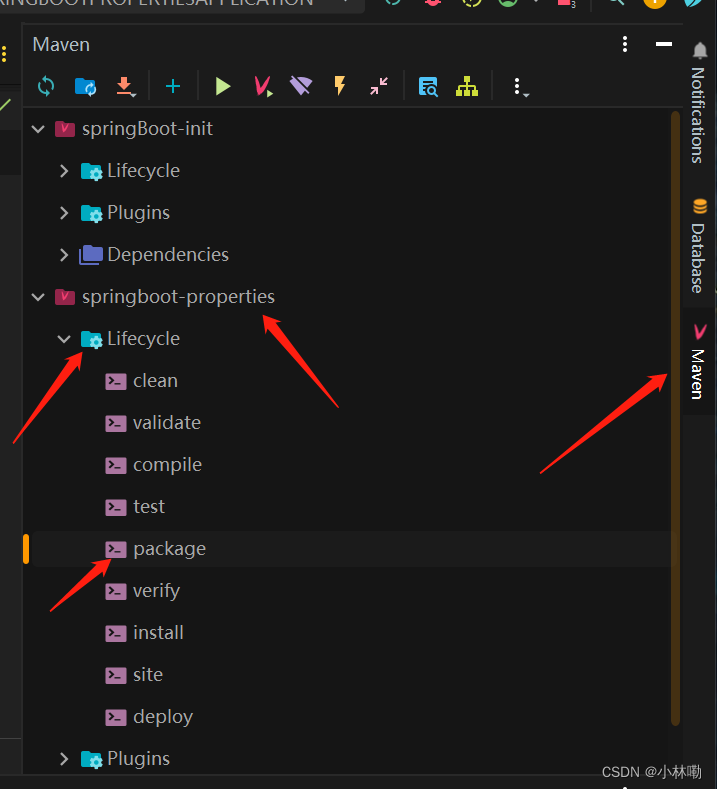Expand Dependencies under springBoot-init
Image resolution: width=717 pixels, height=789 pixels.
coord(64,255)
